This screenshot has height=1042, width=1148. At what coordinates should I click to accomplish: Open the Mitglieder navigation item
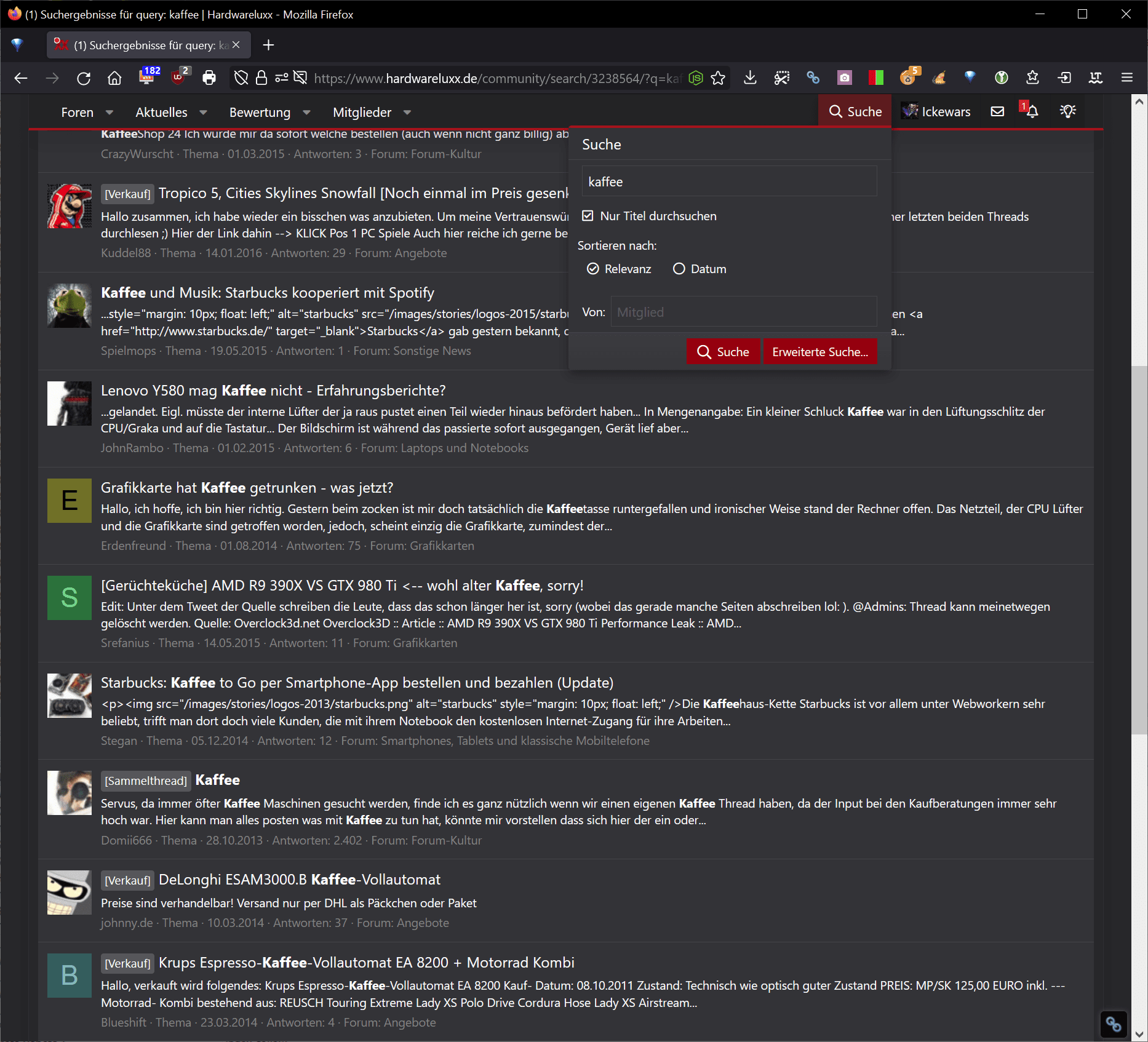pos(362,113)
